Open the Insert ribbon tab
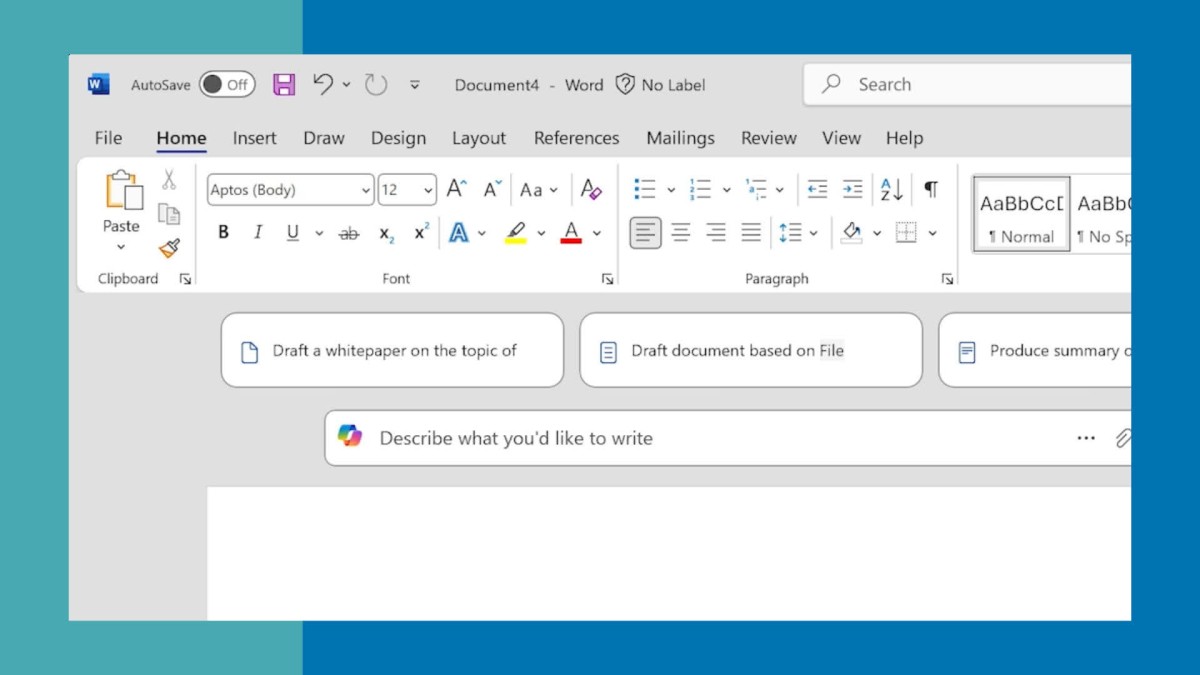The width and height of the screenshot is (1200, 675). (x=254, y=138)
